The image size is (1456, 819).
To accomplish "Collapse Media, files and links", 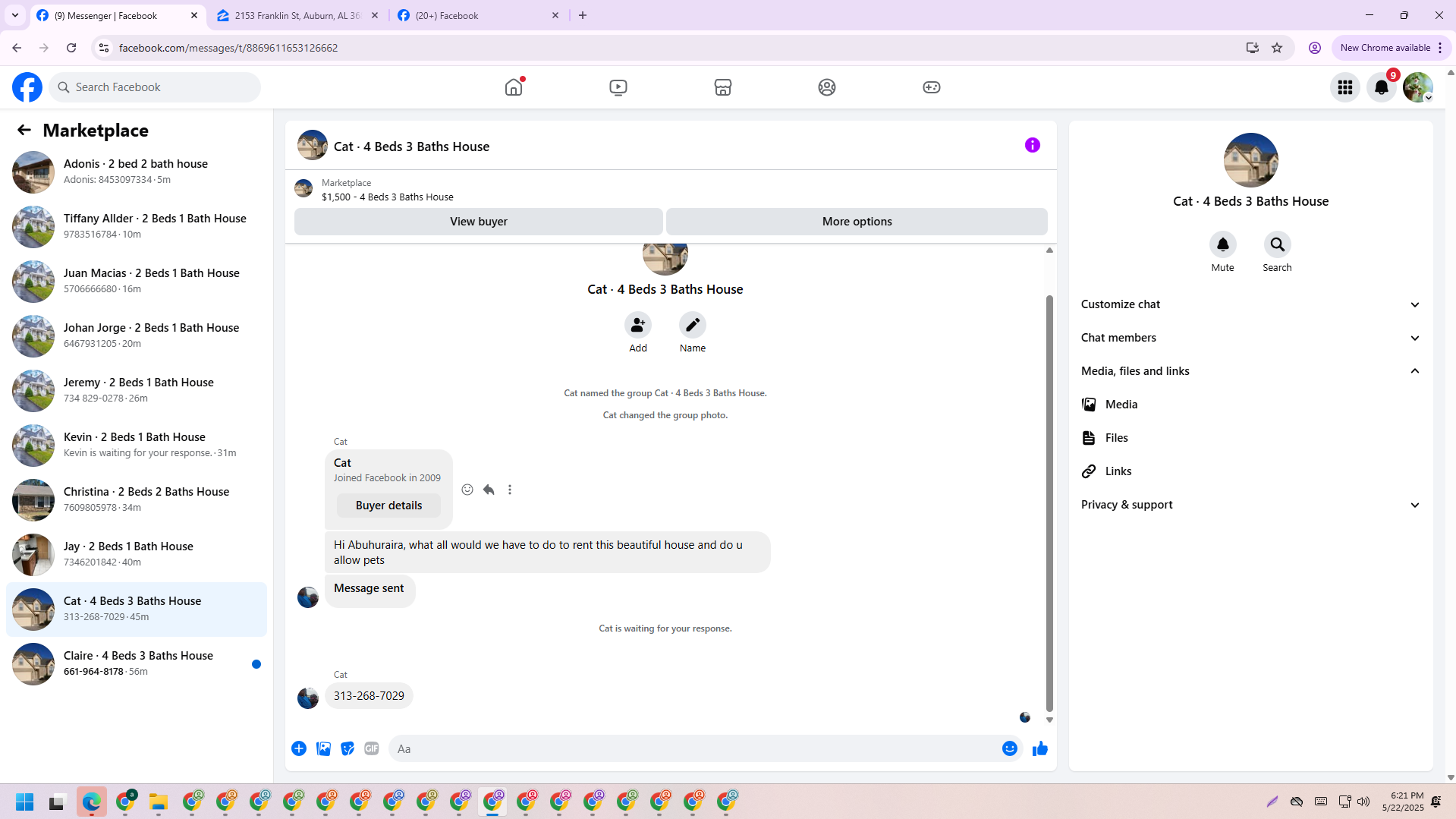I will (1251, 371).
